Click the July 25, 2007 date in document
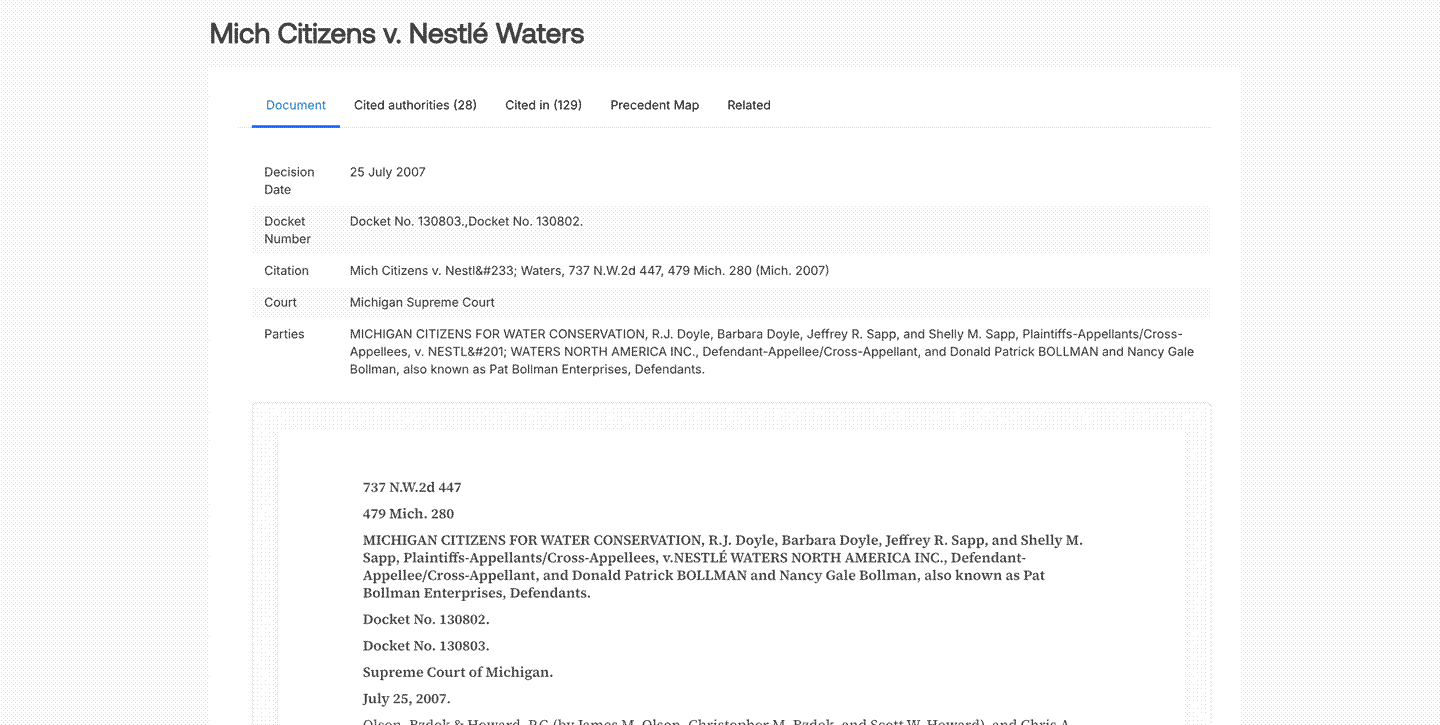Viewport: 1440px width, 725px height. (406, 699)
